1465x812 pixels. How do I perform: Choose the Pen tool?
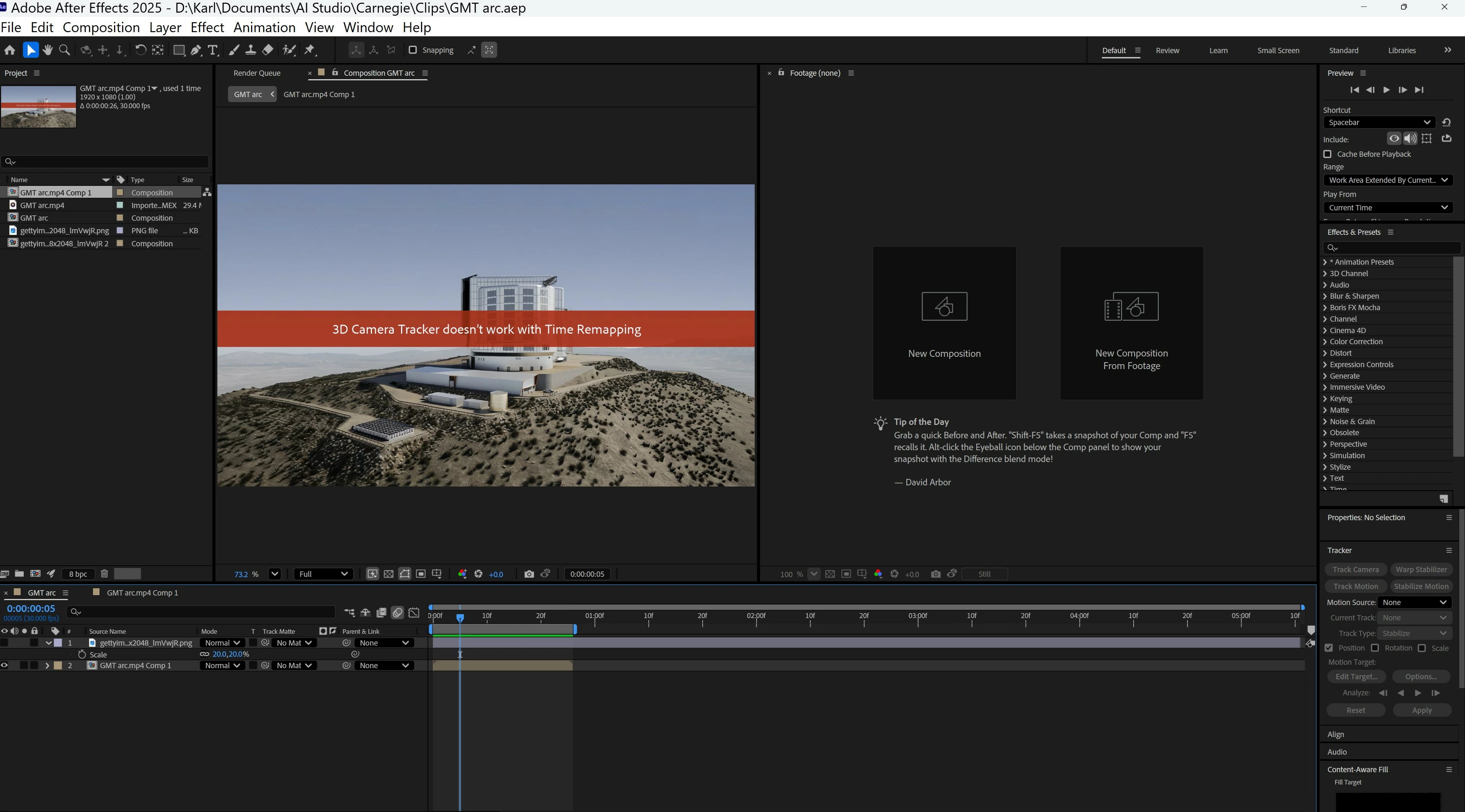(196, 50)
